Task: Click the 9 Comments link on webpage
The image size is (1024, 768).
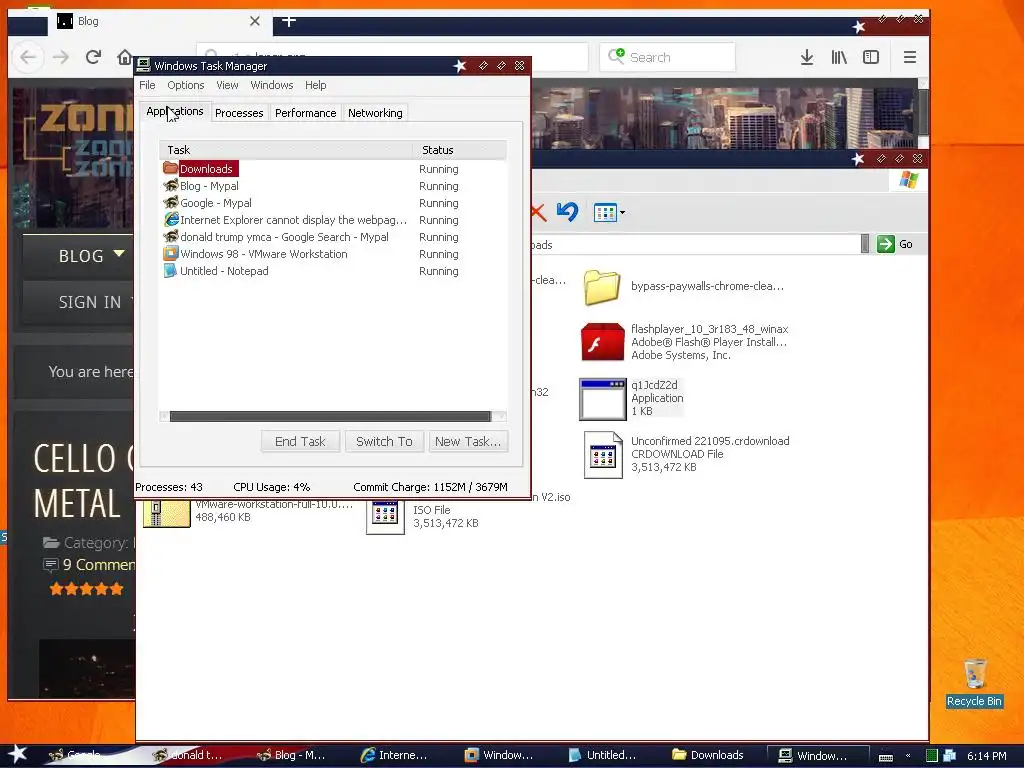Action: tap(99, 564)
